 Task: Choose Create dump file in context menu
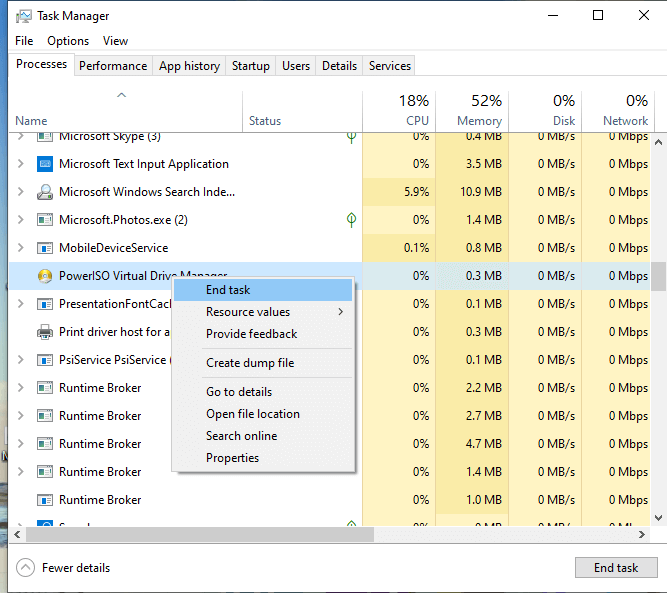[x=263, y=363]
